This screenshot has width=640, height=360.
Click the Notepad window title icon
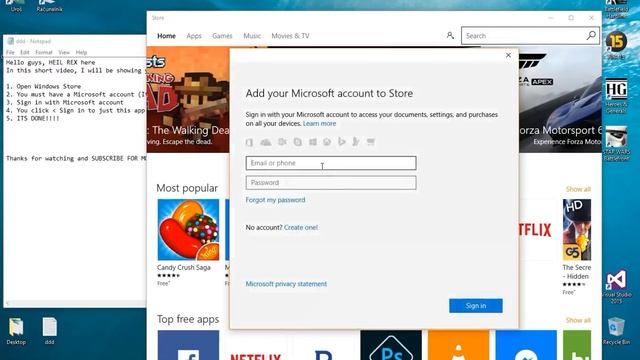(11, 41)
